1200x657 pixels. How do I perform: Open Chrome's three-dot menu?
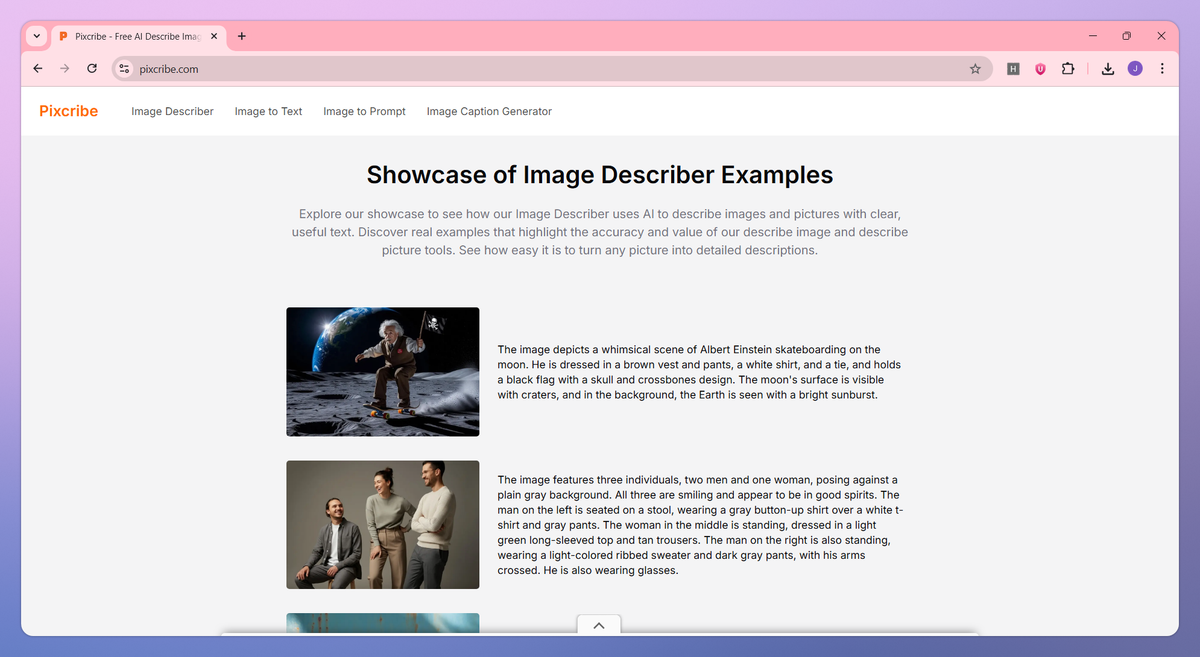(1162, 69)
